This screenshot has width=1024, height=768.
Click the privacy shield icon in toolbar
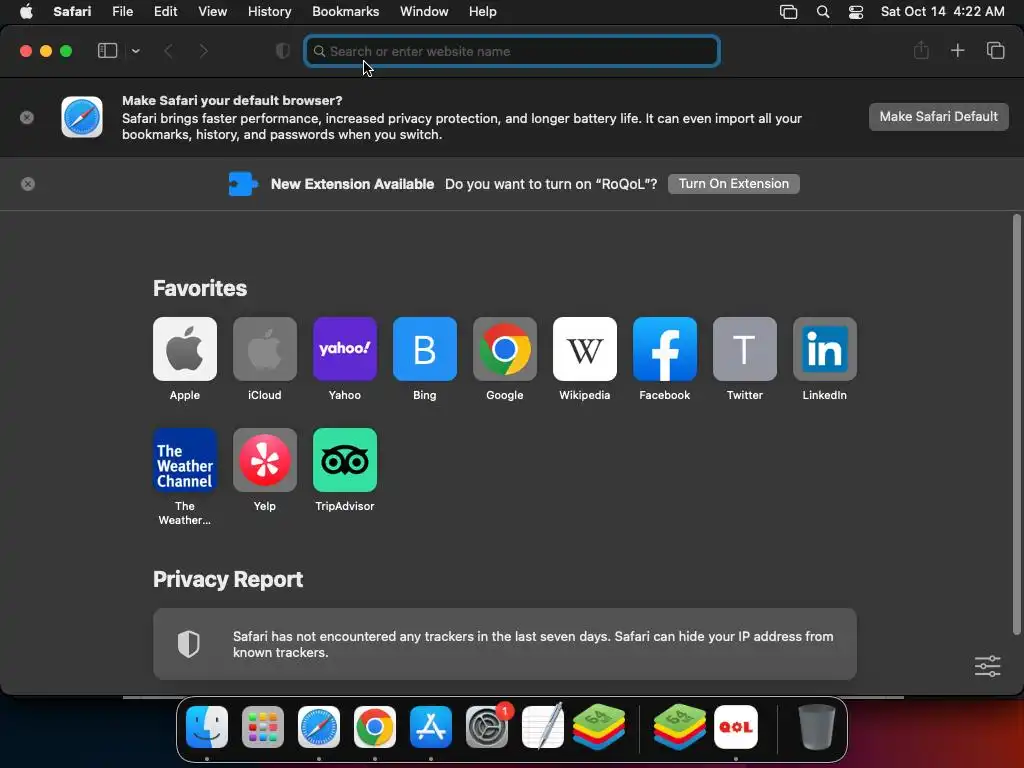click(x=283, y=51)
